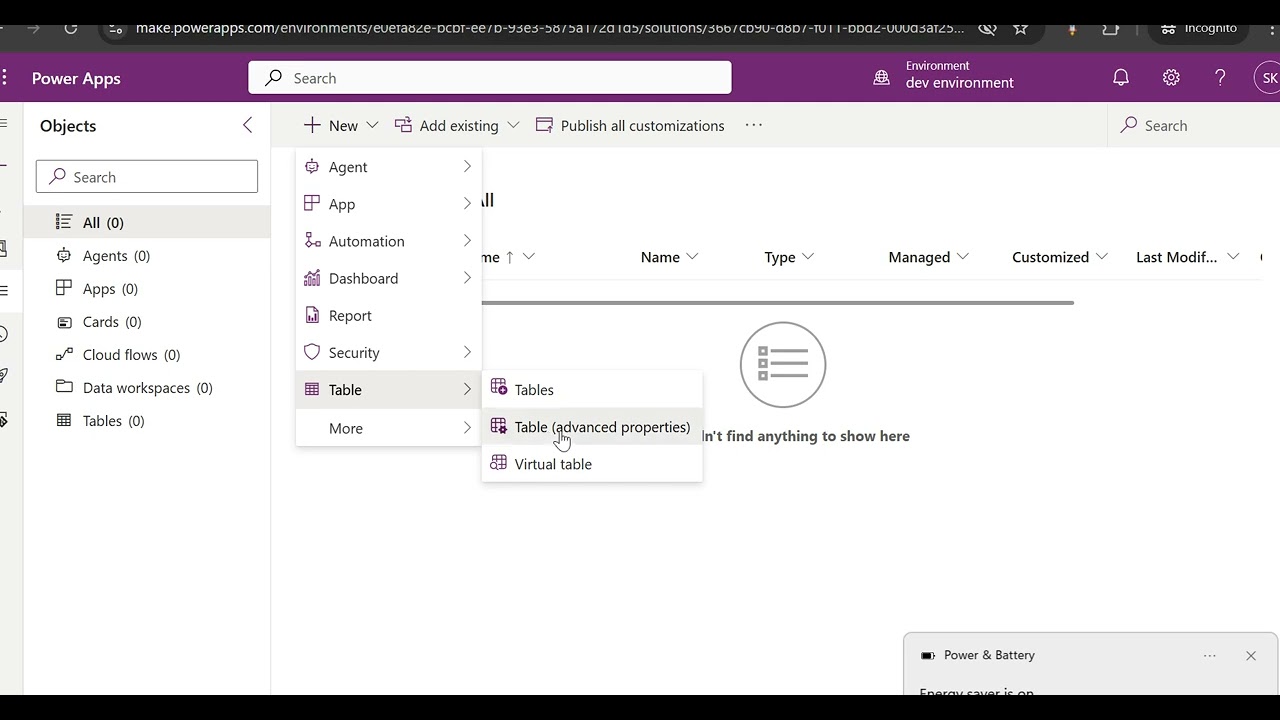Image resolution: width=1280 pixels, height=720 pixels.
Task: Open the notifications bell icon
Action: [x=1121, y=78]
